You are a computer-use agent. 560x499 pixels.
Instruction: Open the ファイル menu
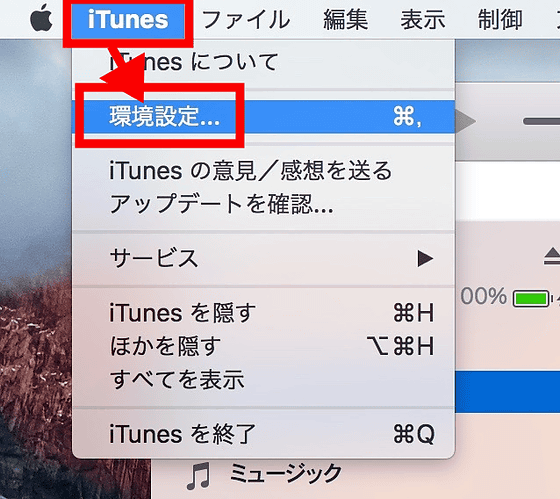coord(246,20)
